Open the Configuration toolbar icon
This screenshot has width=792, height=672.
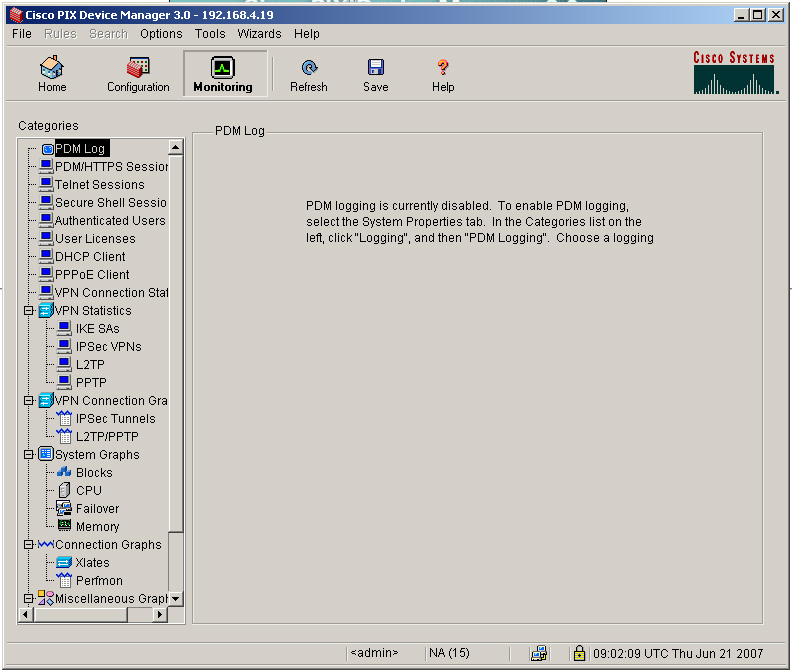(138, 68)
